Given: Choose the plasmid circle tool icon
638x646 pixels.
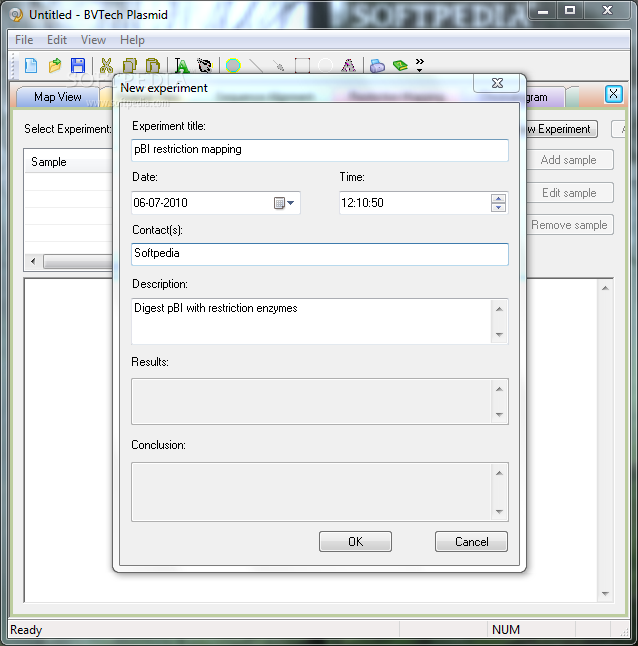Looking at the screenshot, I should click(233, 66).
